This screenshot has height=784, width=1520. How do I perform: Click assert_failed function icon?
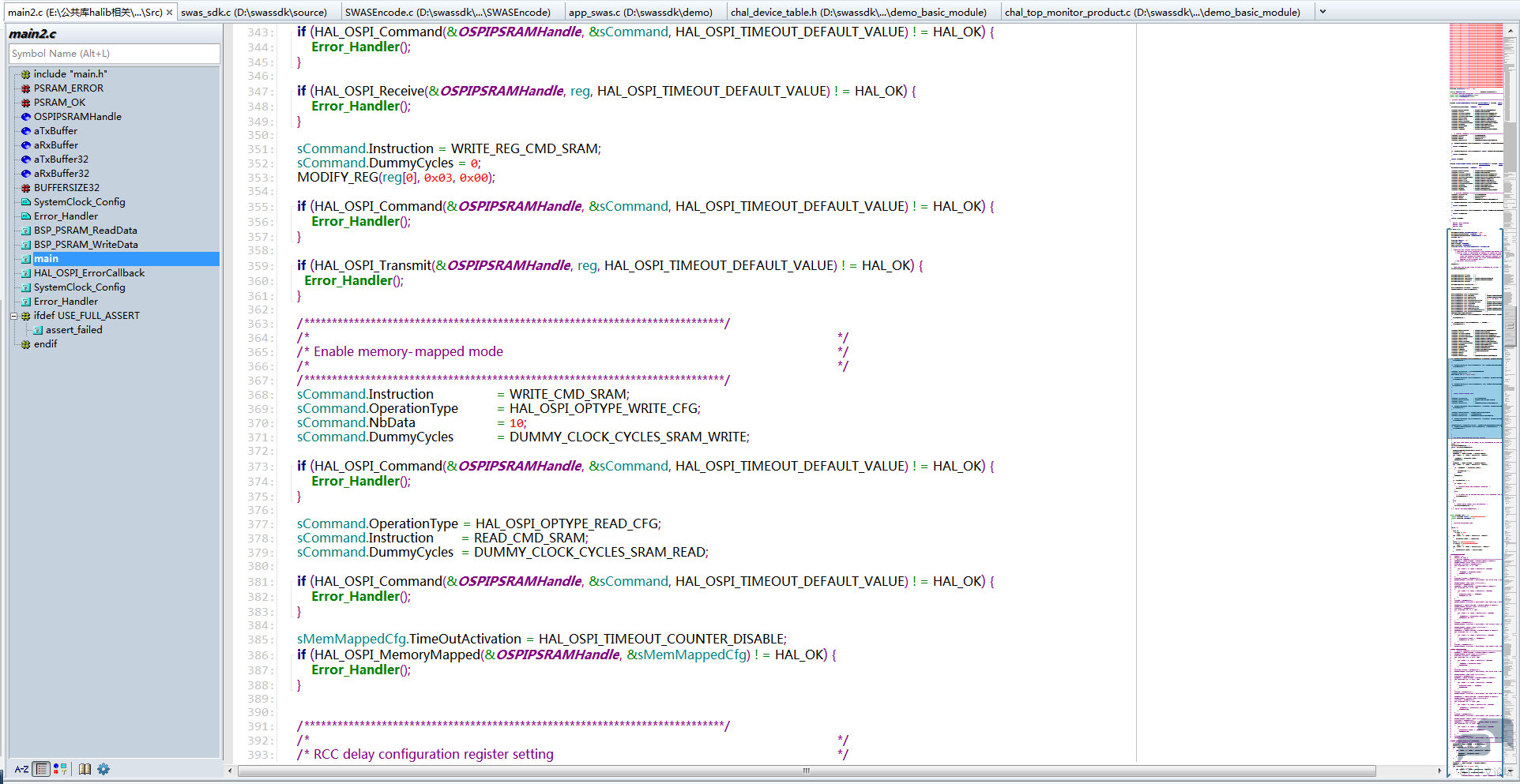click(x=38, y=330)
